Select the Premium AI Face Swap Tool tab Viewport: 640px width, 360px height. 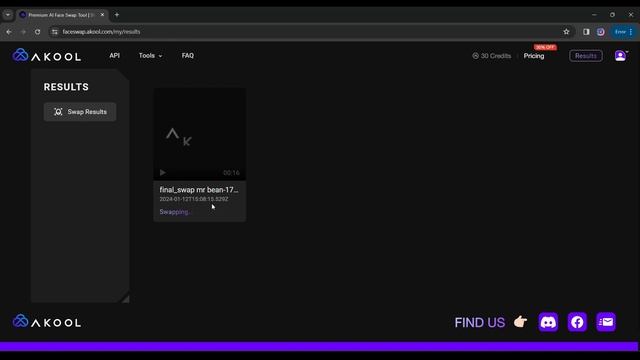pos(61,15)
